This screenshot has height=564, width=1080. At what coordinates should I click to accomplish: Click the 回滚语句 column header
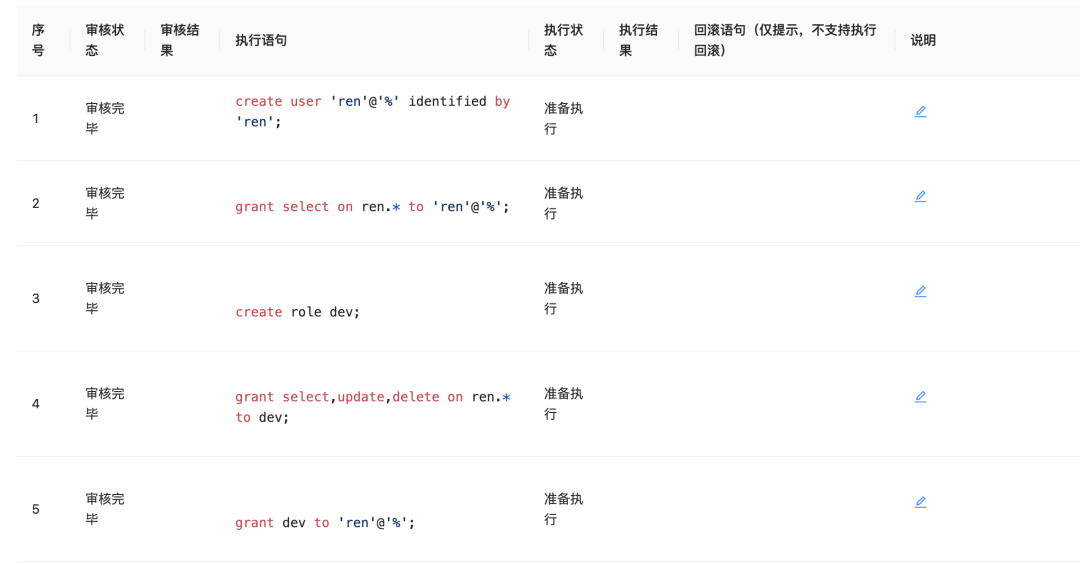[x=784, y=40]
